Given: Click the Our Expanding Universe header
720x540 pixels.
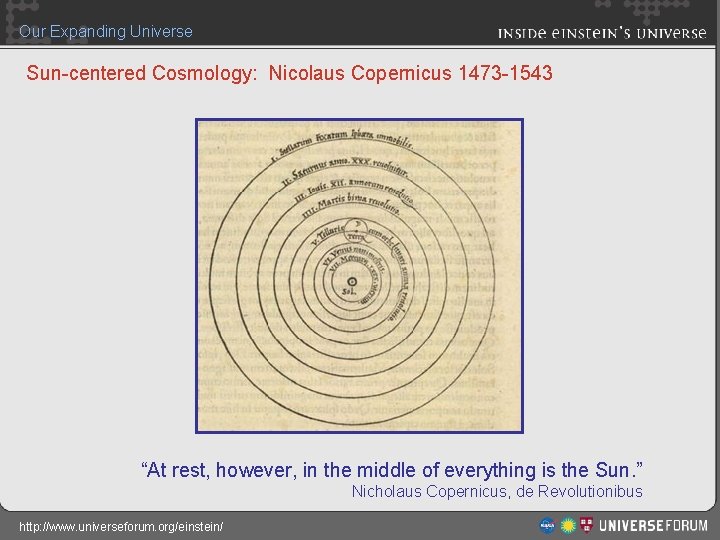Looking at the screenshot, I should point(106,31).
